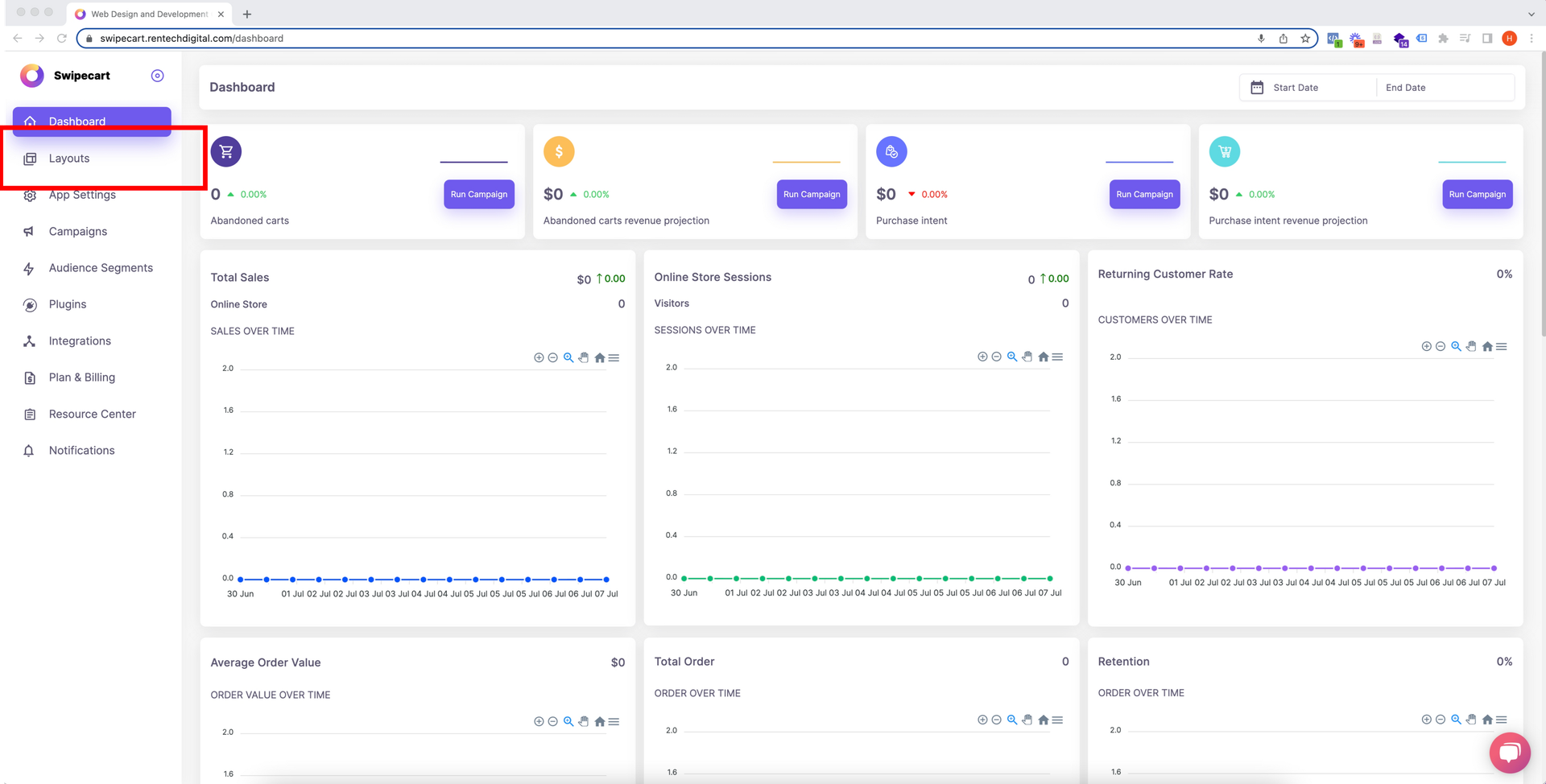Open Layouts in the sidebar

tap(69, 159)
